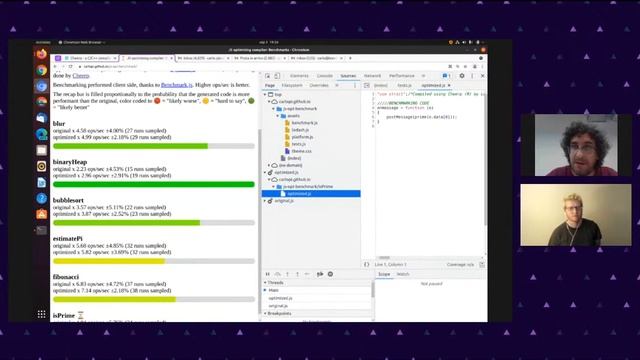Image resolution: width=640 pixels, height=360 pixels.
Task: Close the optimized.js editor tab
Action: (449, 85)
